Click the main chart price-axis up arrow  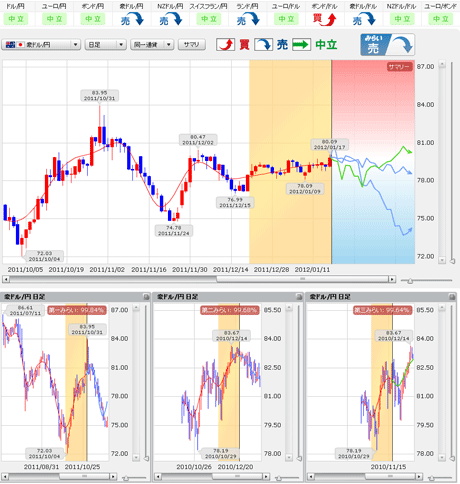coord(442,64)
